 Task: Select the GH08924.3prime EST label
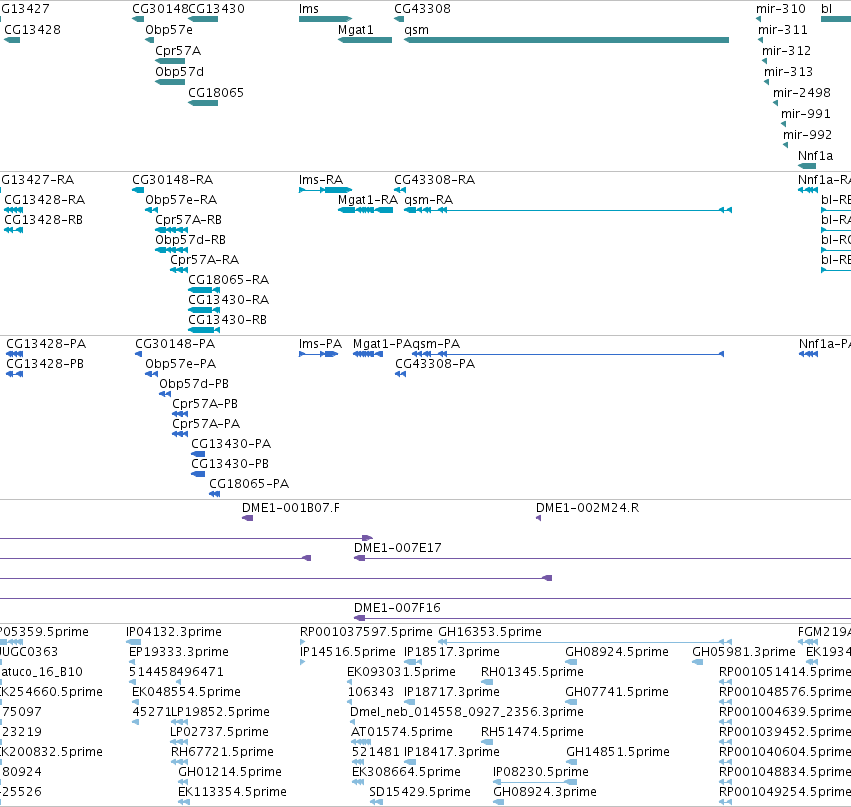click(545, 792)
